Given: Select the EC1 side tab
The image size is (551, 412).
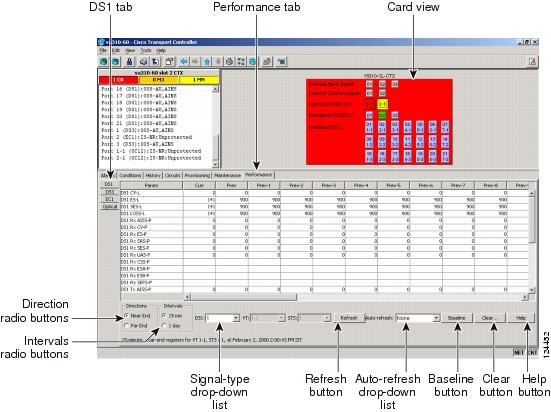Looking at the screenshot, I should [109, 199].
